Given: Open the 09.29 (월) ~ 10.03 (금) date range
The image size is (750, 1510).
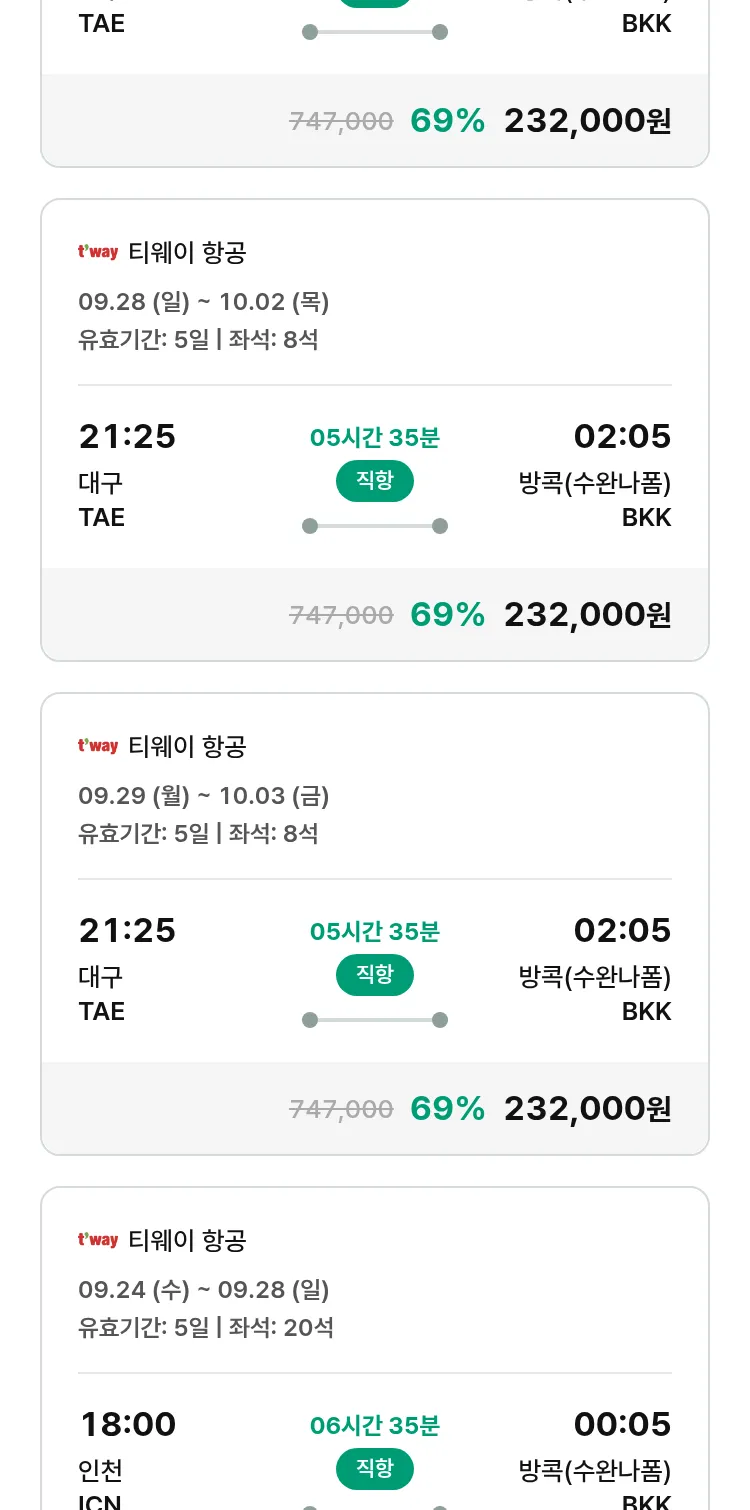Looking at the screenshot, I should coord(204,796).
